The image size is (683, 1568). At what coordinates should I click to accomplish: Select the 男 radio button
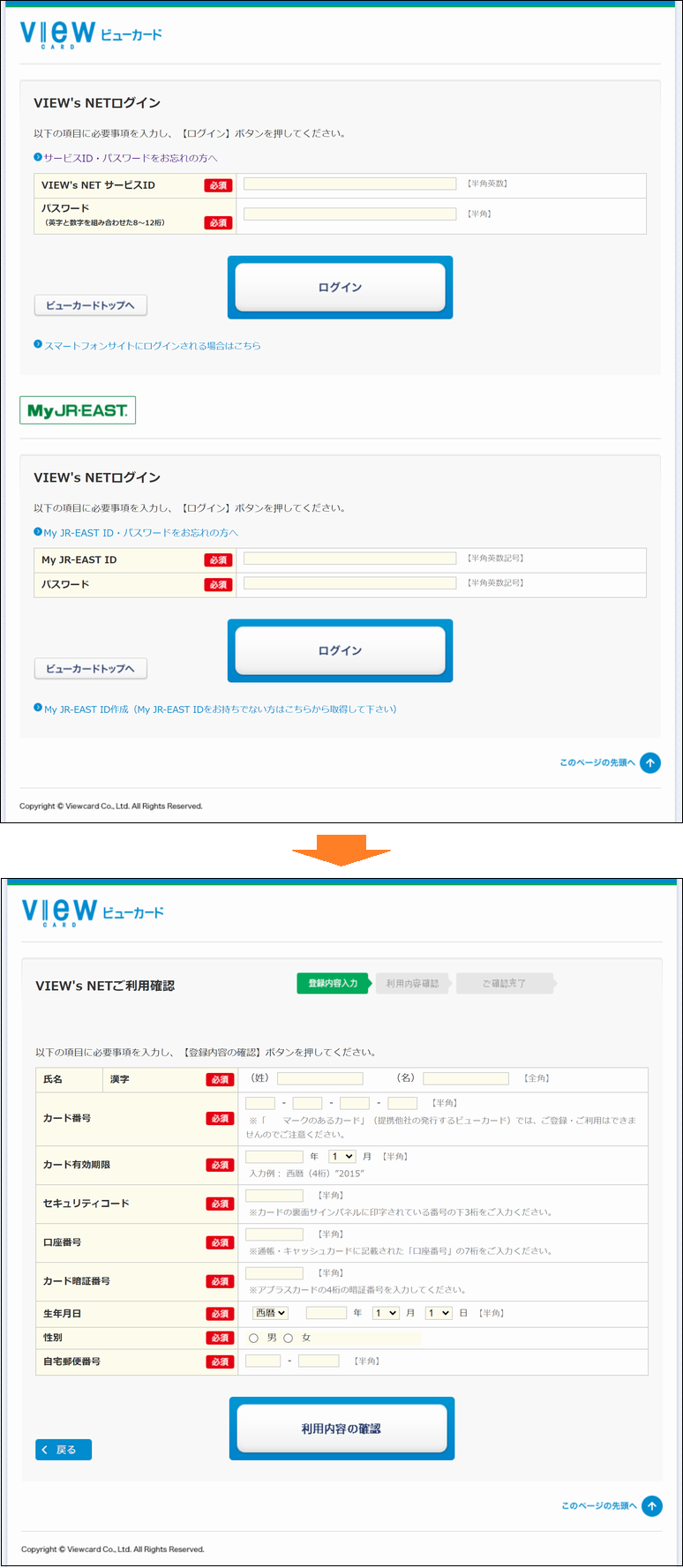coord(254,1338)
